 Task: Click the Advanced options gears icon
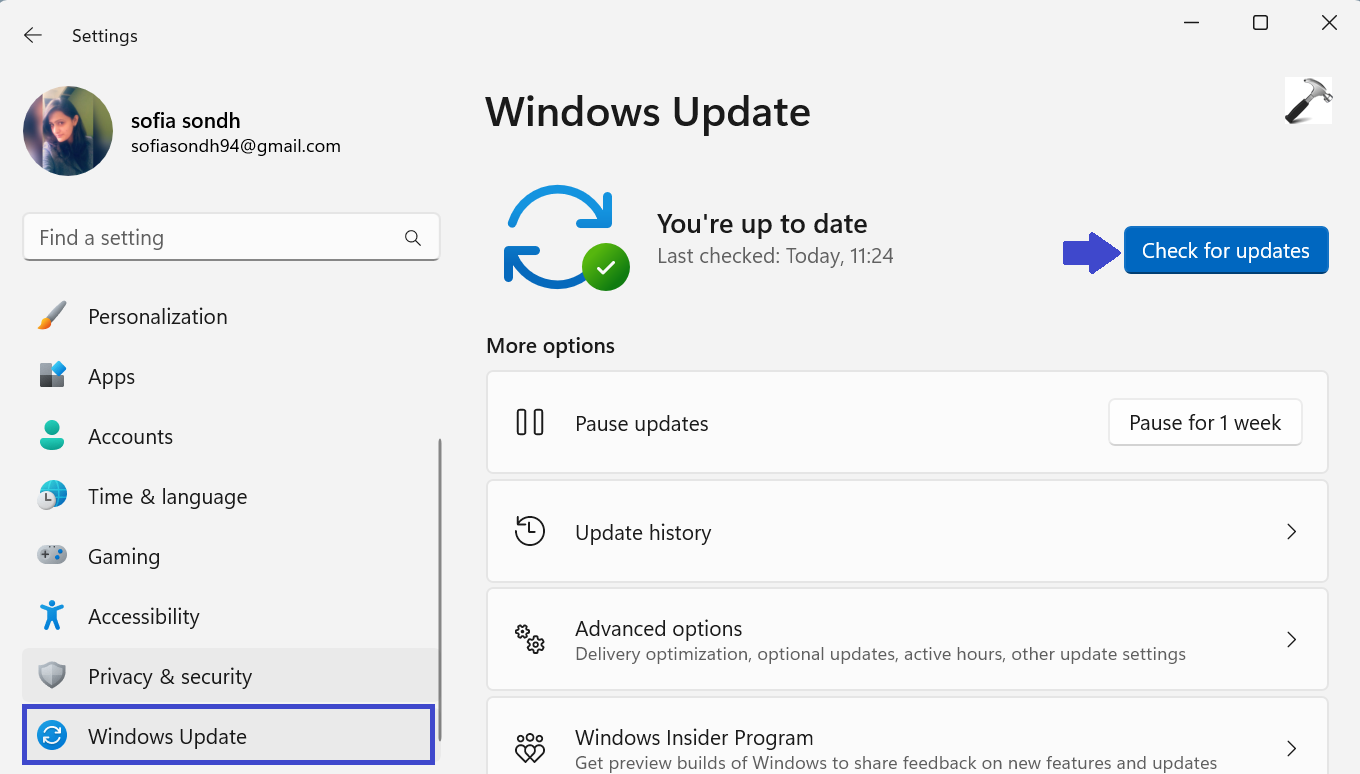click(530, 639)
